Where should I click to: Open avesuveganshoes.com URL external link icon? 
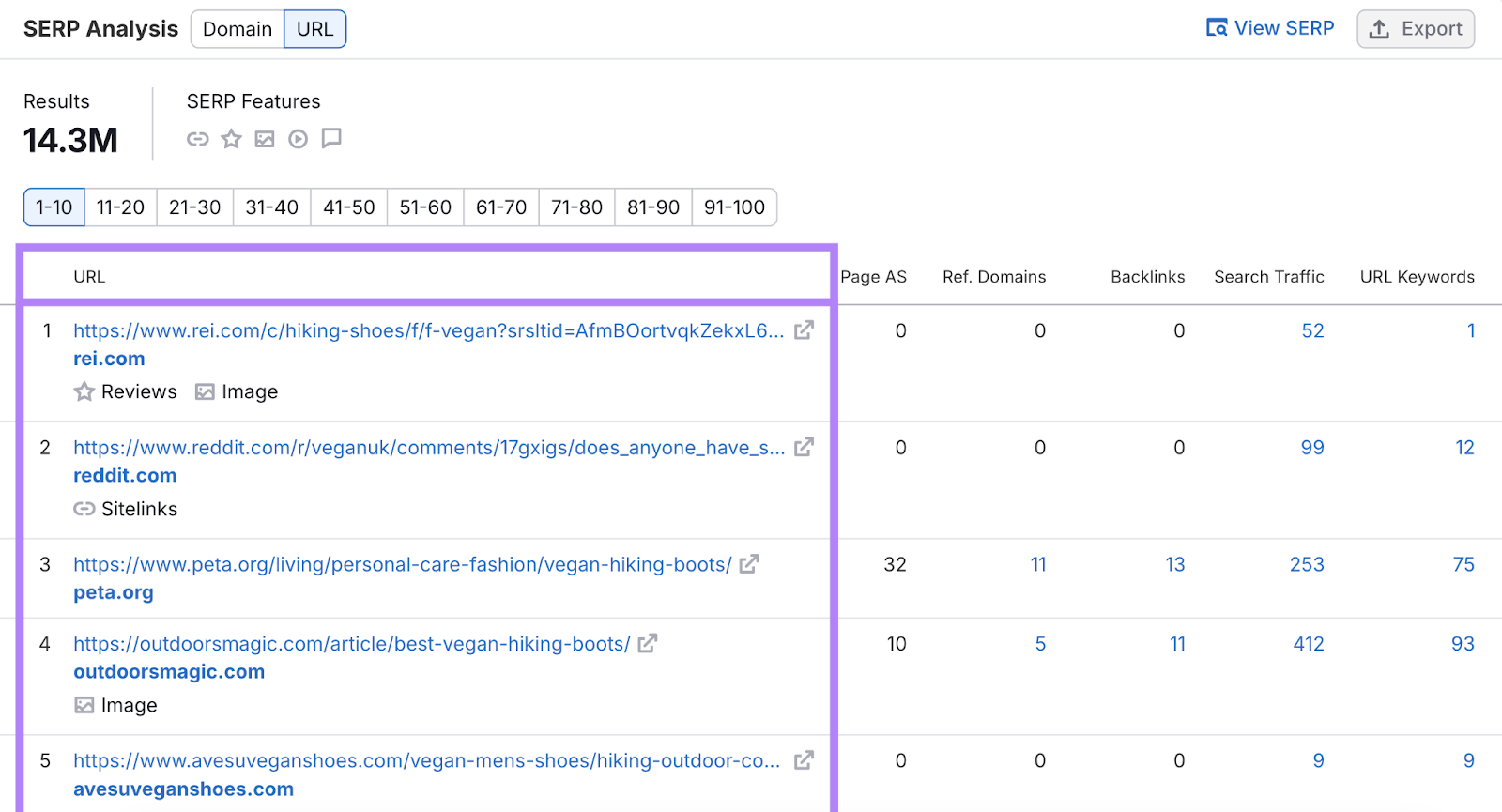(x=804, y=760)
